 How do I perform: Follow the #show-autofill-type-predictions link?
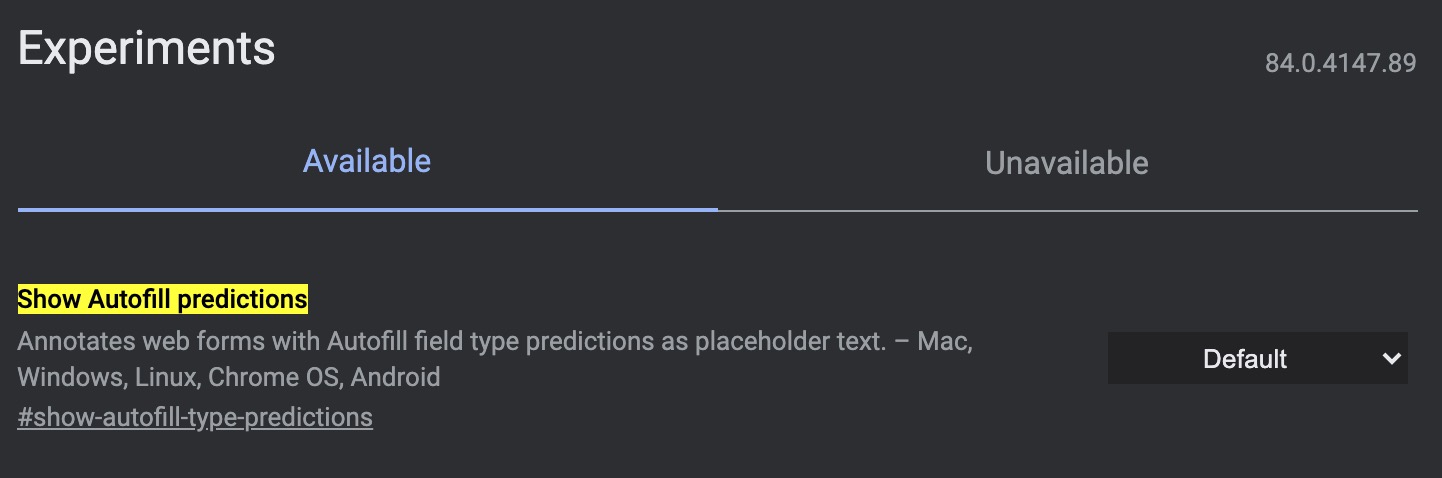195,417
